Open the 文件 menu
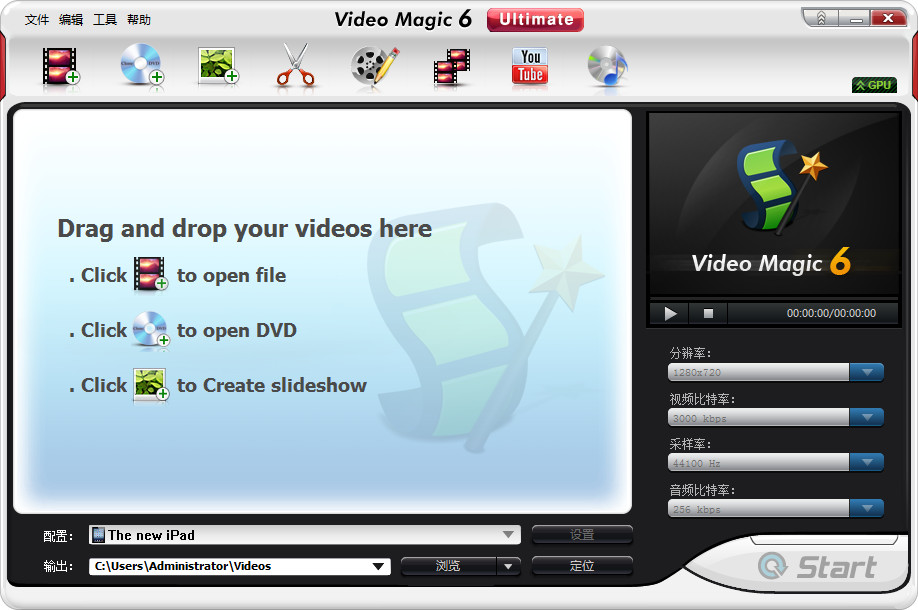The width and height of the screenshot is (918, 610). 36,20
